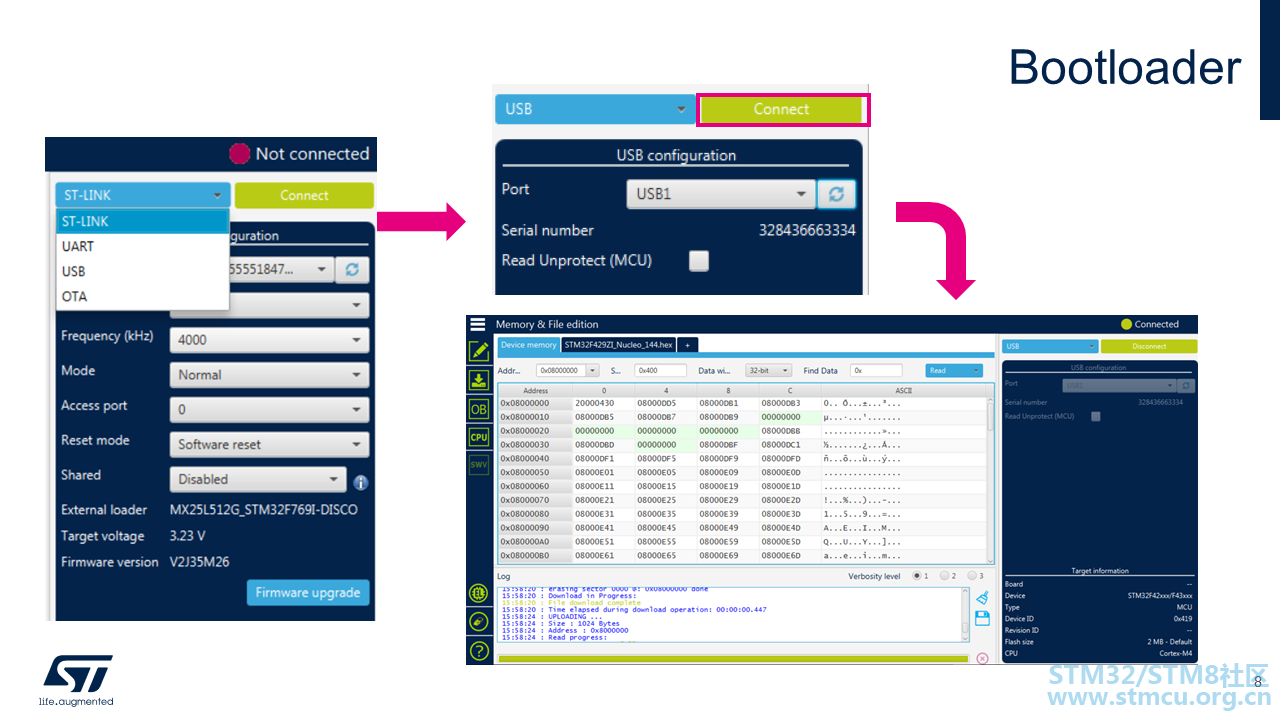Open the External Loaders EL icon

pos(478,593)
